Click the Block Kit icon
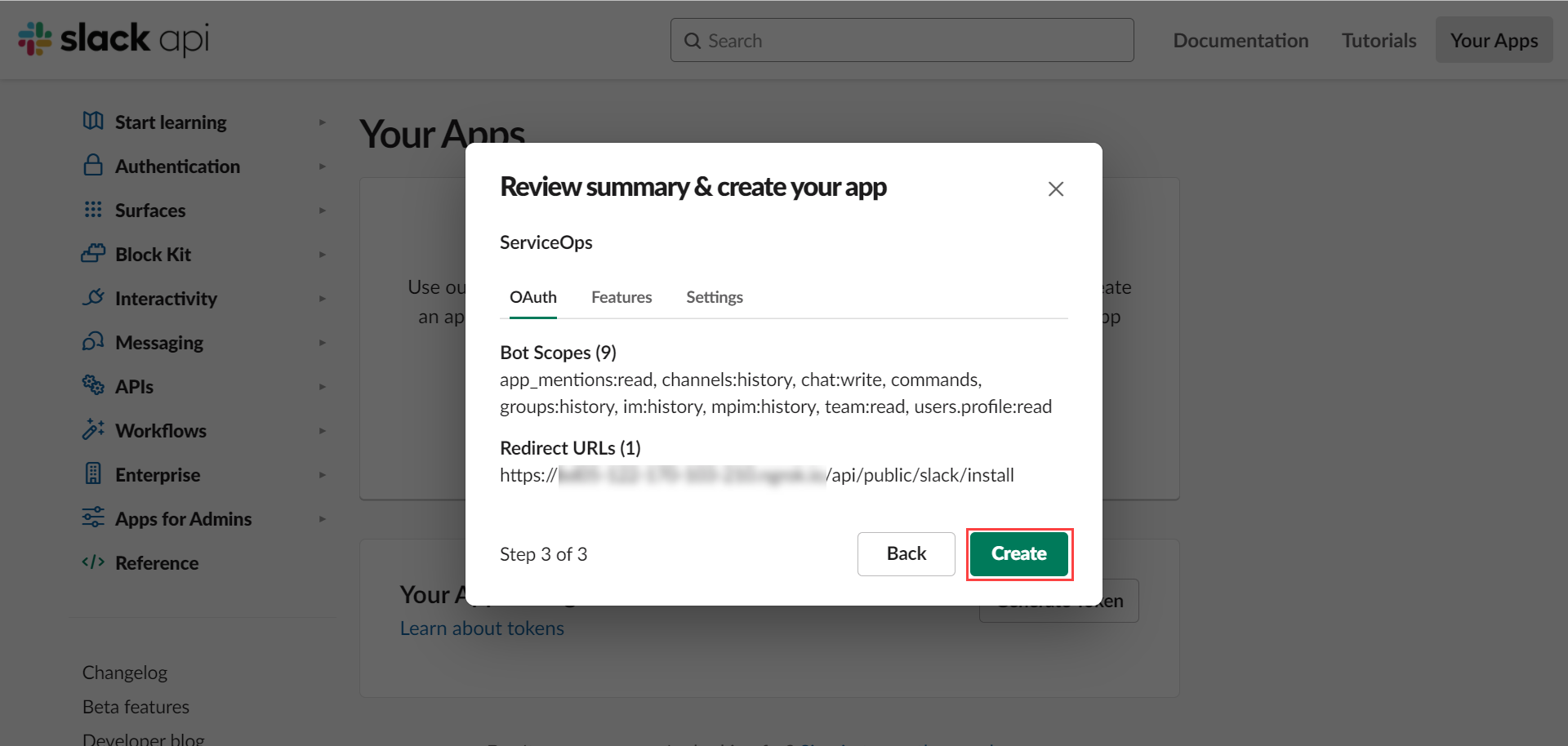This screenshot has height=746, width=1568. [x=93, y=254]
